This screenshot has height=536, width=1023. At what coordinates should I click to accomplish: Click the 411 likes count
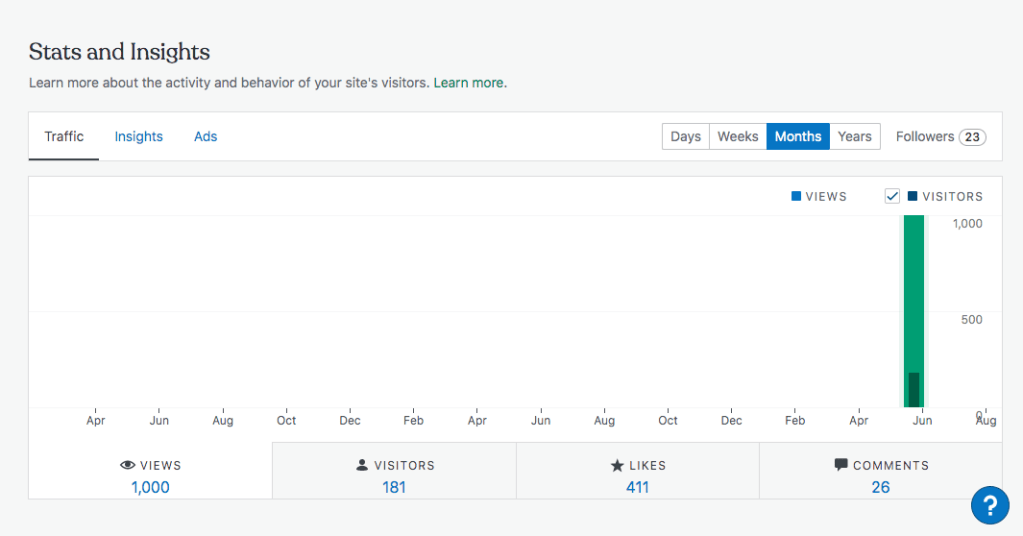pos(637,488)
